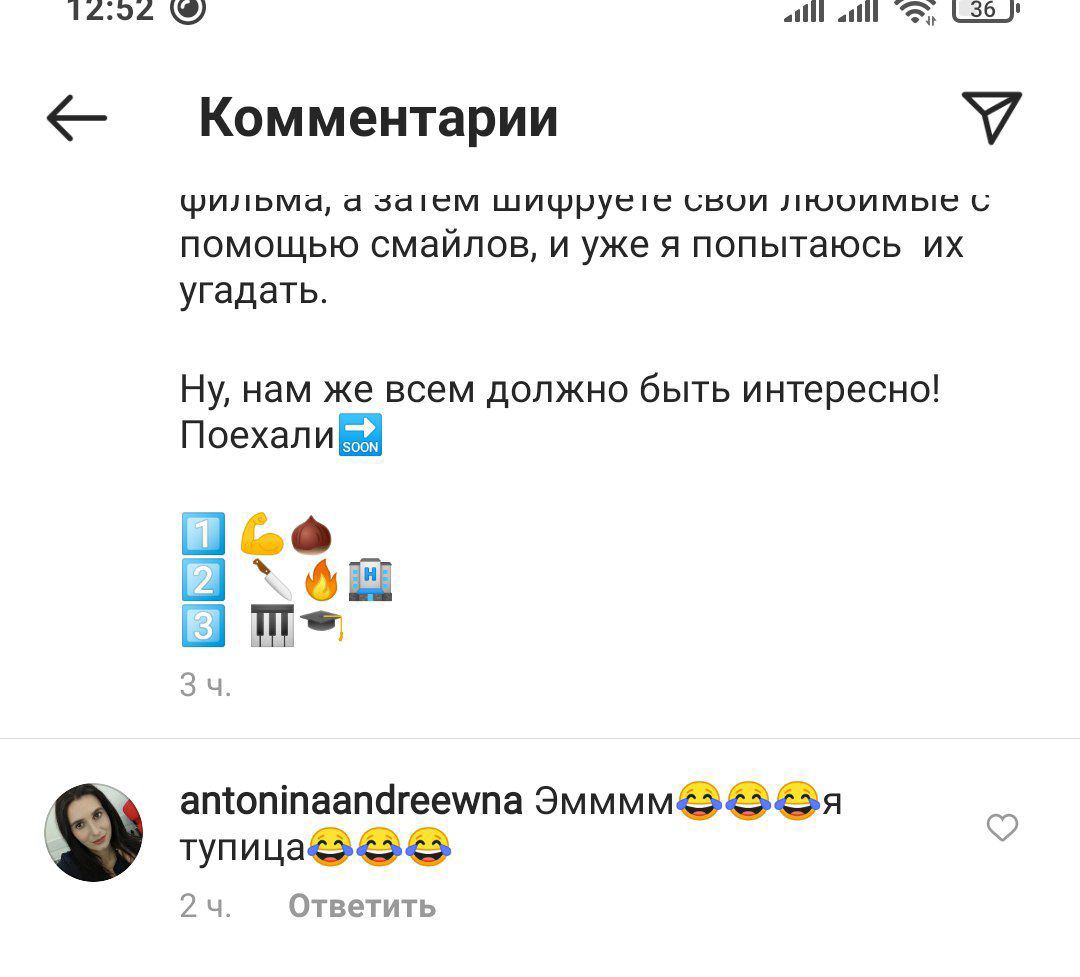Click the Wi-Fi status icon
Screen dimensions: 1080x977
[x=915, y=10]
